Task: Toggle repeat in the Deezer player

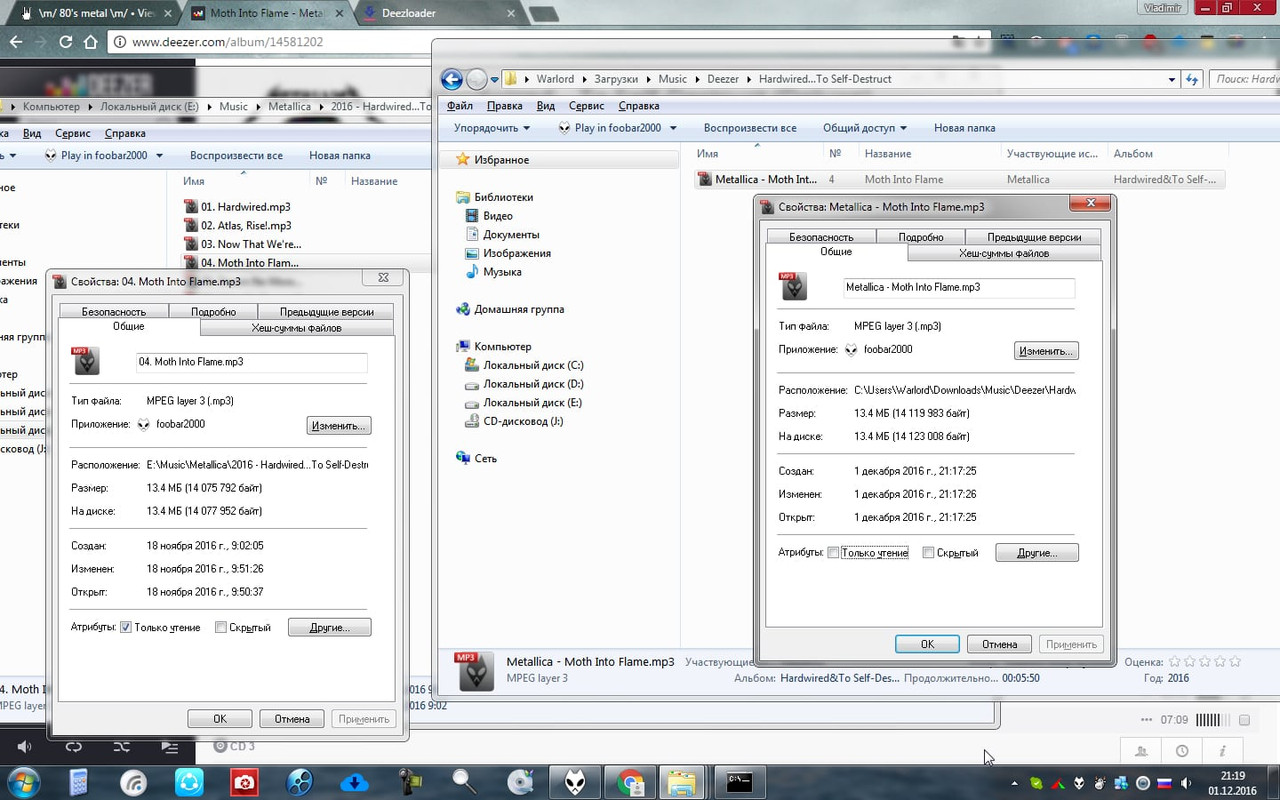Action: (x=73, y=746)
